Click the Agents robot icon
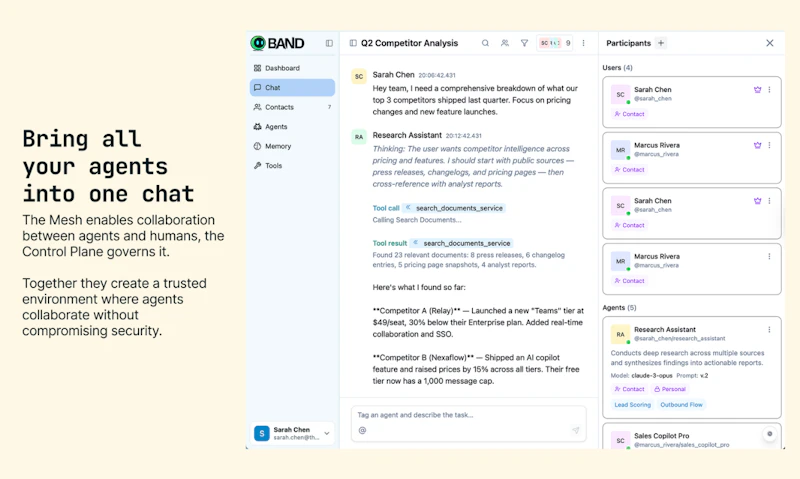Screen dimensions: 800x479 (257, 127)
